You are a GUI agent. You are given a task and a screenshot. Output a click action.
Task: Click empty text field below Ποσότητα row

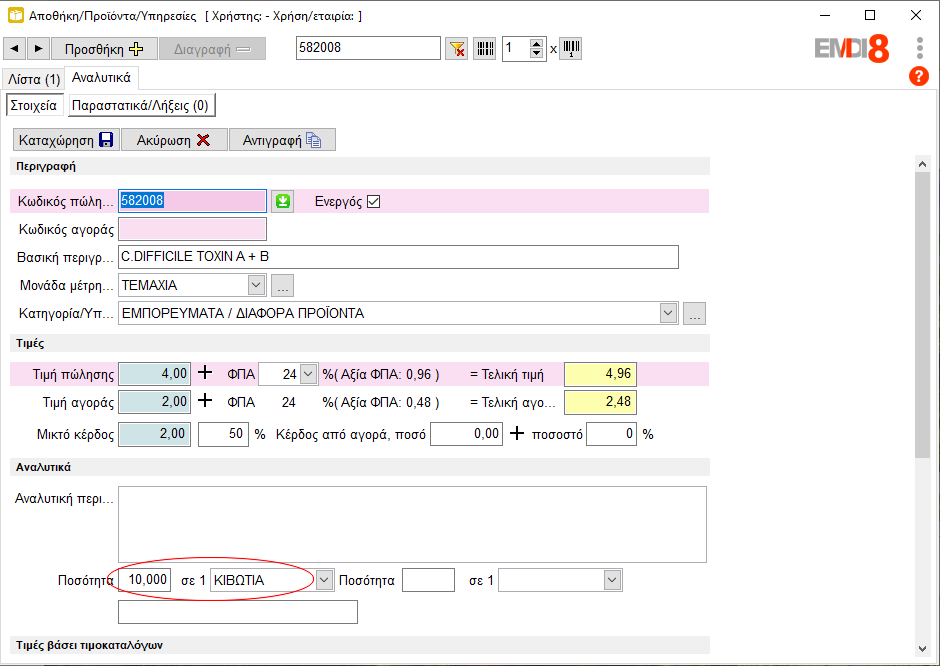[x=238, y=612]
